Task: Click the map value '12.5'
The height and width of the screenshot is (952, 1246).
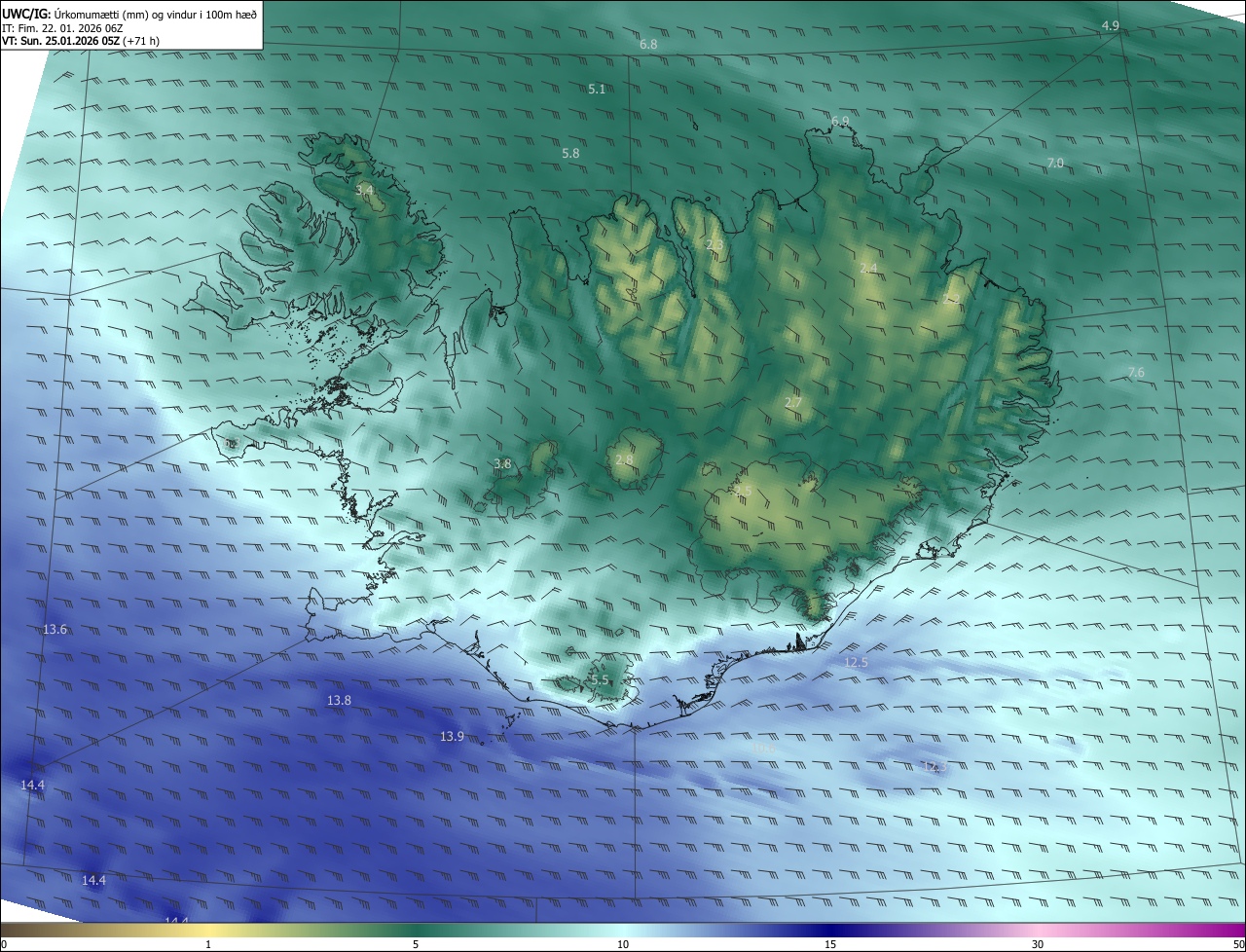Action: [856, 662]
